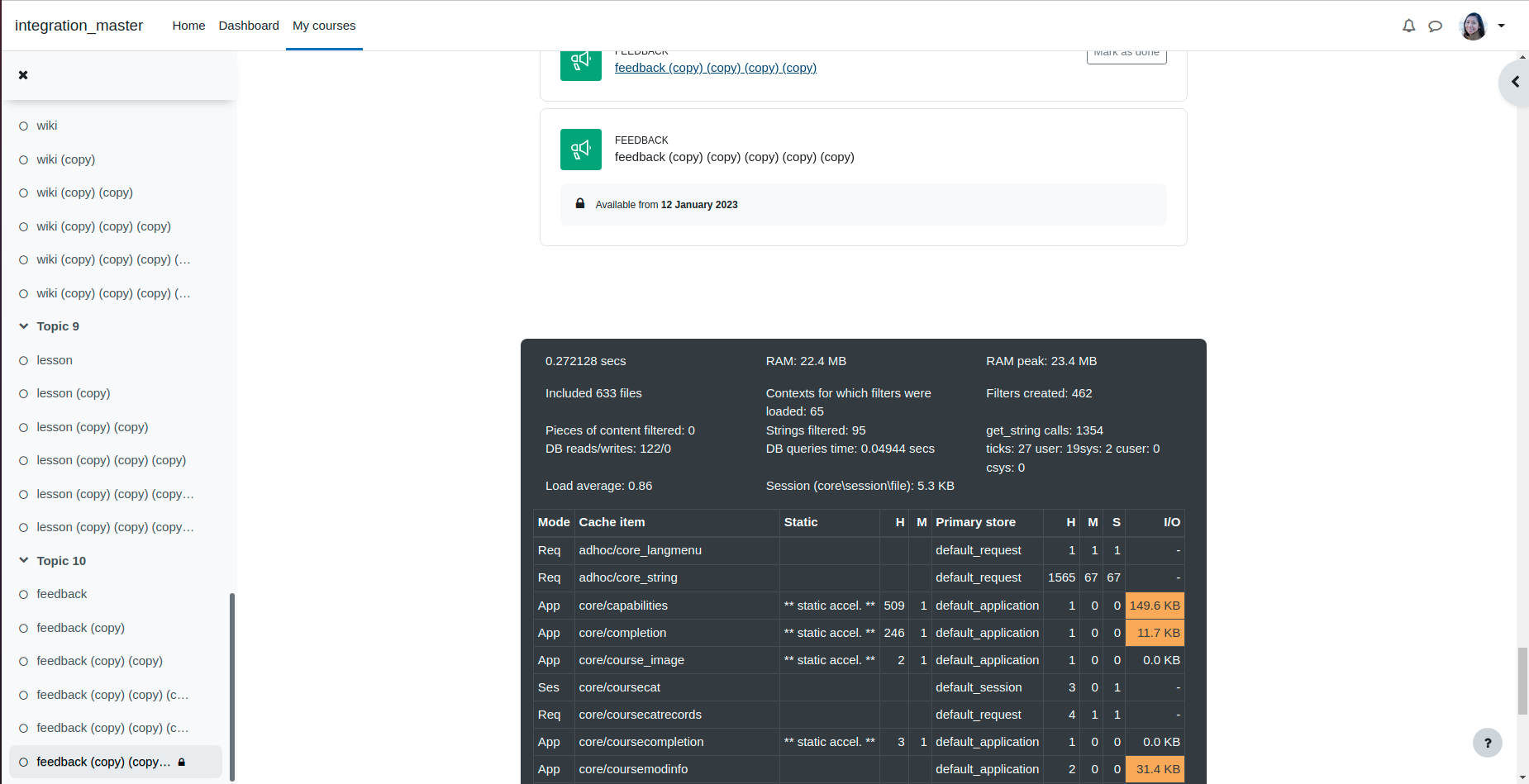Image resolution: width=1529 pixels, height=784 pixels.
Task: Select wiki in the course index
Action: [47, 126]
